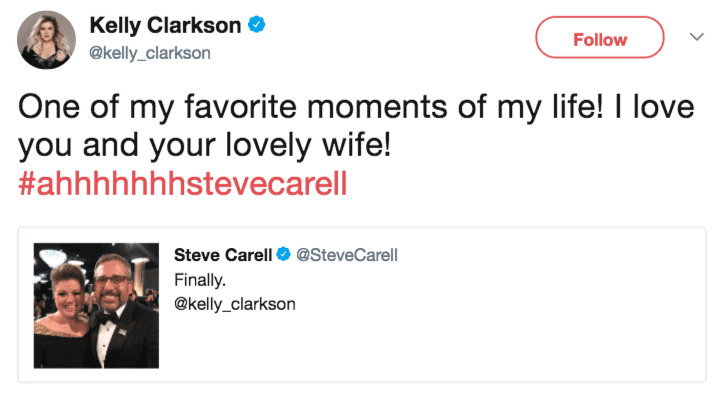
Task: Click the blue verified badge beside Kelly Clarkson
Action: (x=256, y=24)
